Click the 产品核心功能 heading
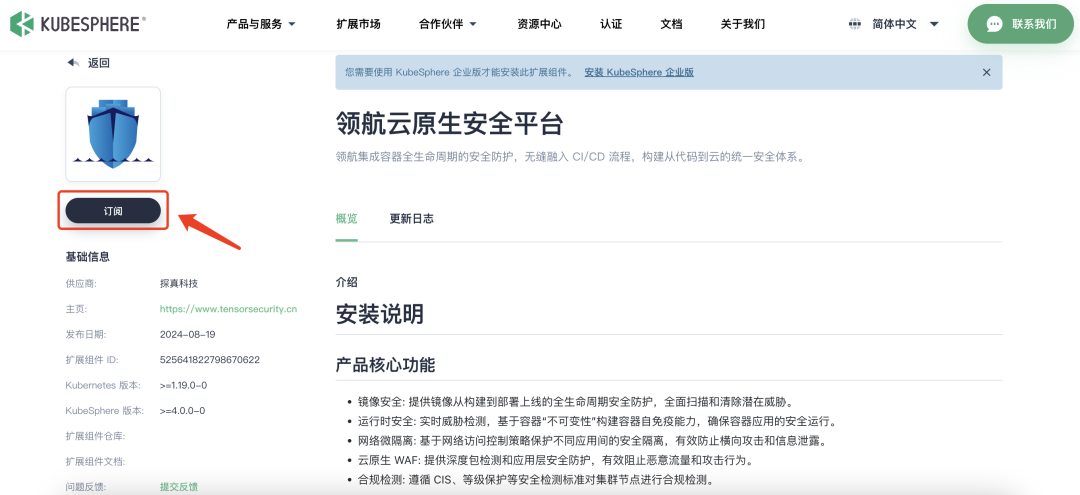This screenshot has height=495, width=1080. (x=385, y=364)
